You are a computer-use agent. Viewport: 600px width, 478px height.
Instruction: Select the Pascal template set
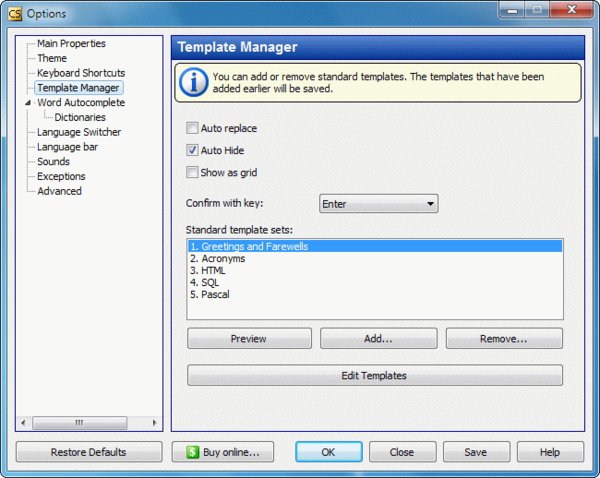coord(216,295)
